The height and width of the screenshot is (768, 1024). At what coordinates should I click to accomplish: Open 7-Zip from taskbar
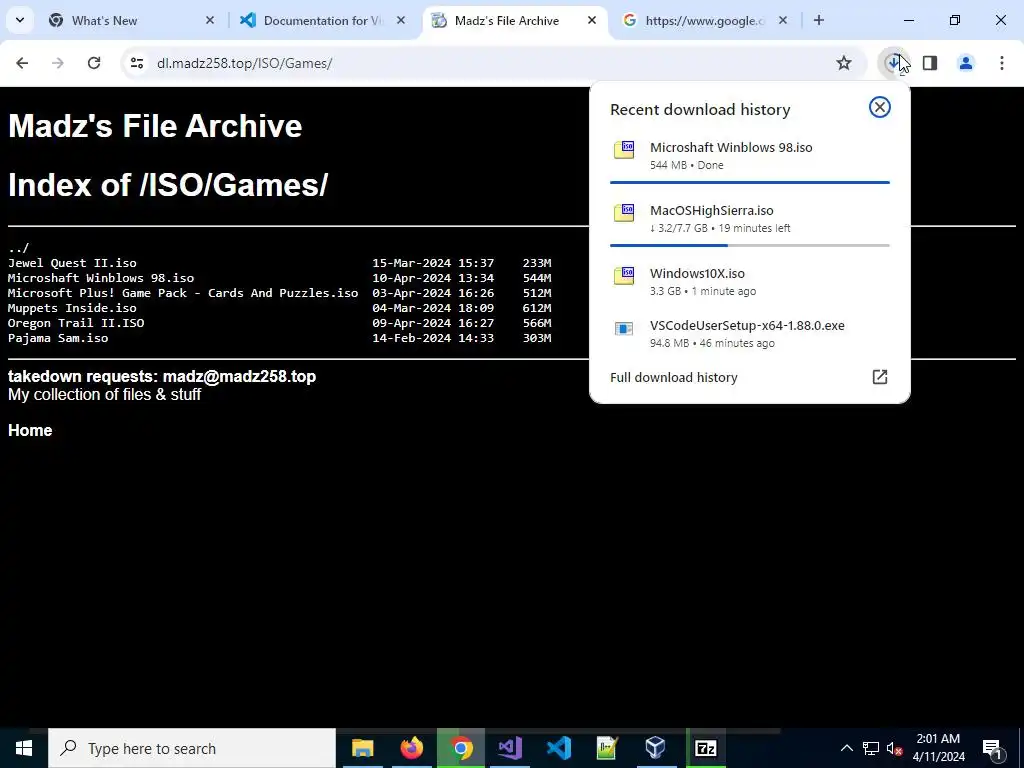pyautogui.click(x=705, y=748)
